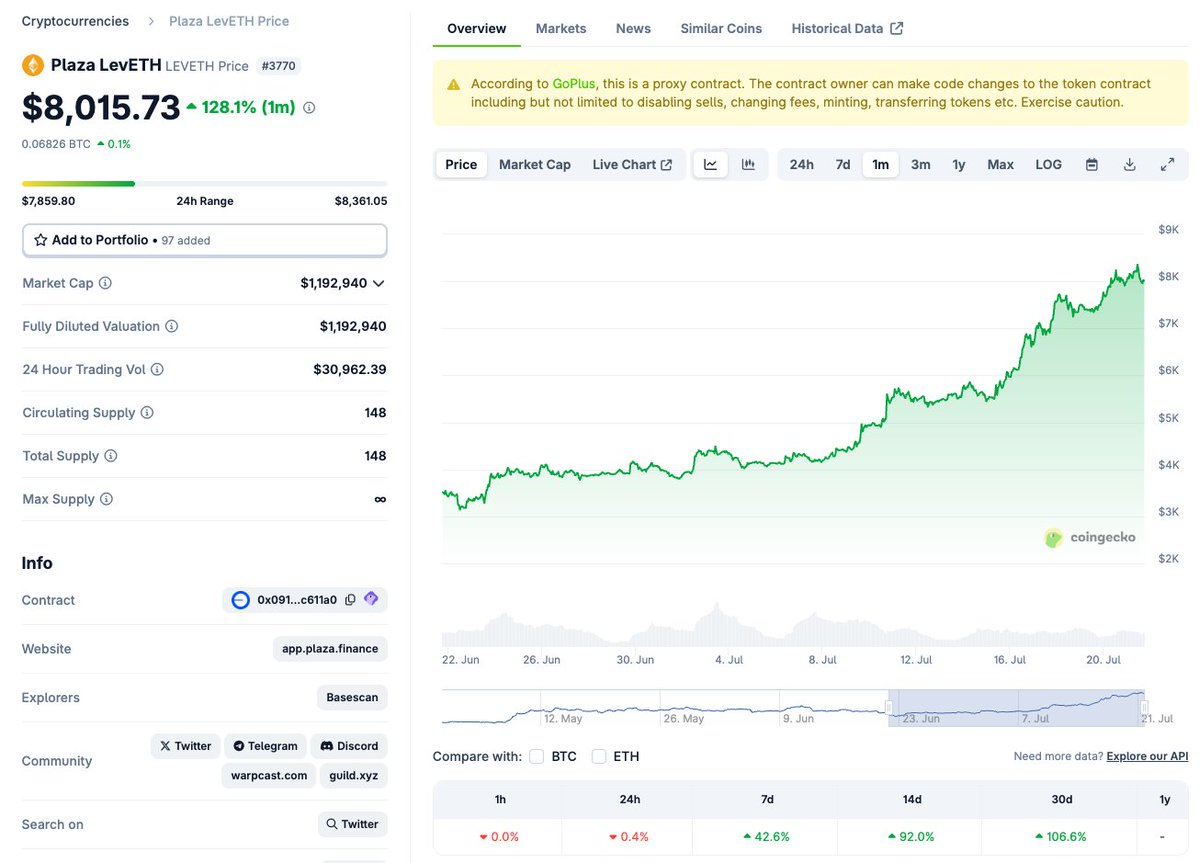This screenshot has width=1199, height=863.
Task: Click the 24h Range progress bar
Action: pyautogui.click(x=205, y=183)
